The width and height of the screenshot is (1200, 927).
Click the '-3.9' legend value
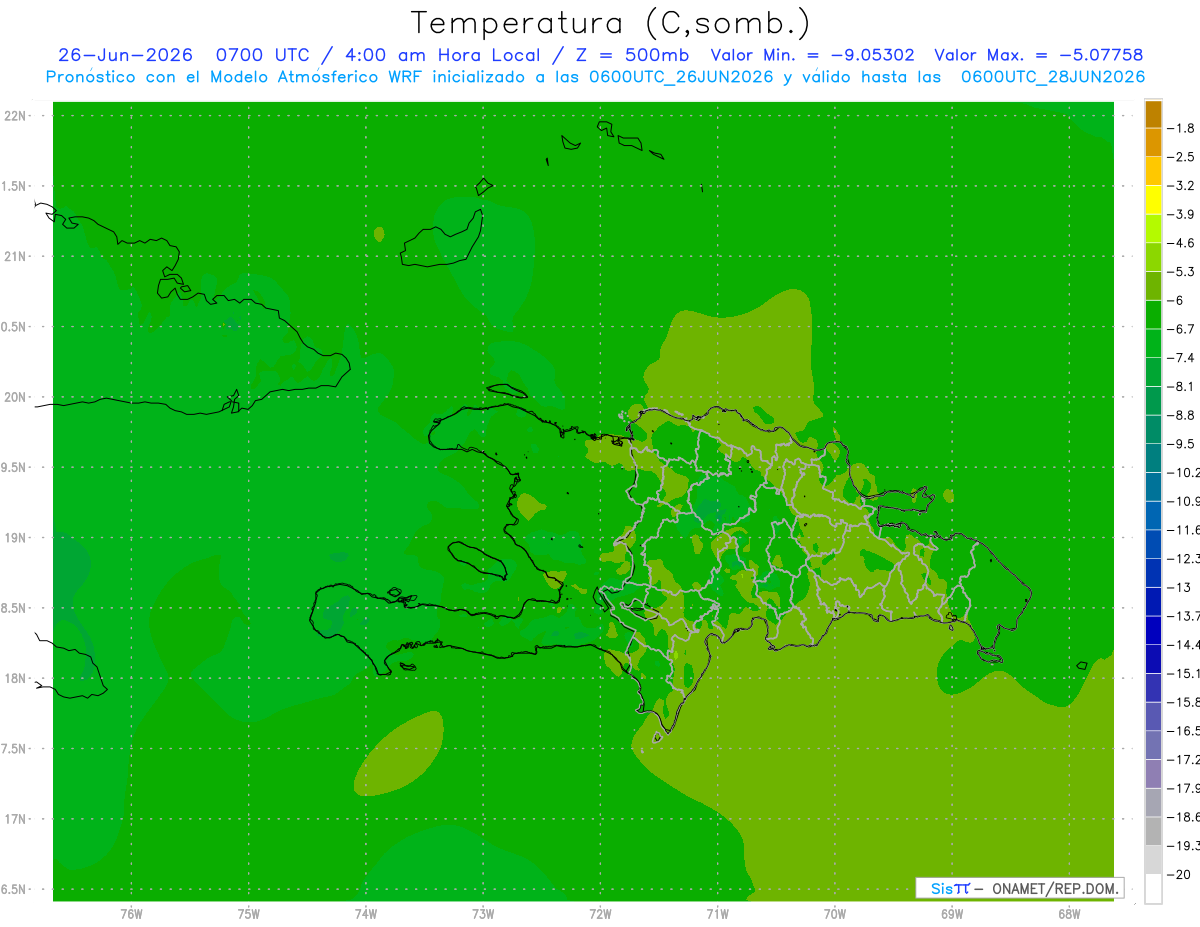click(1183, 214)
